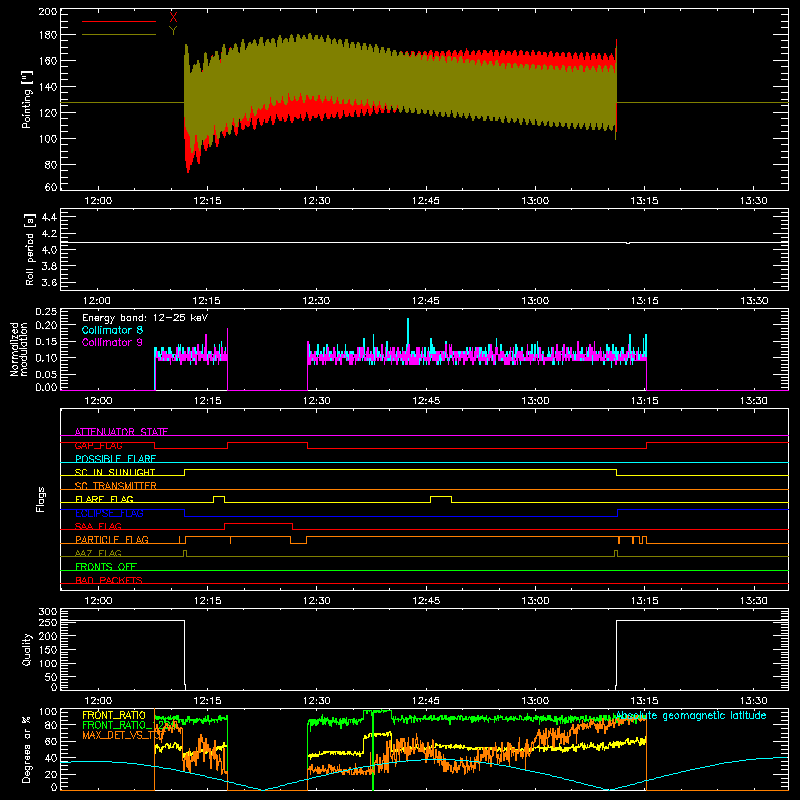Select the POSSIBLE_FLARE flag label
Screen dimensions: 800x800
click(x=115, y=459)
